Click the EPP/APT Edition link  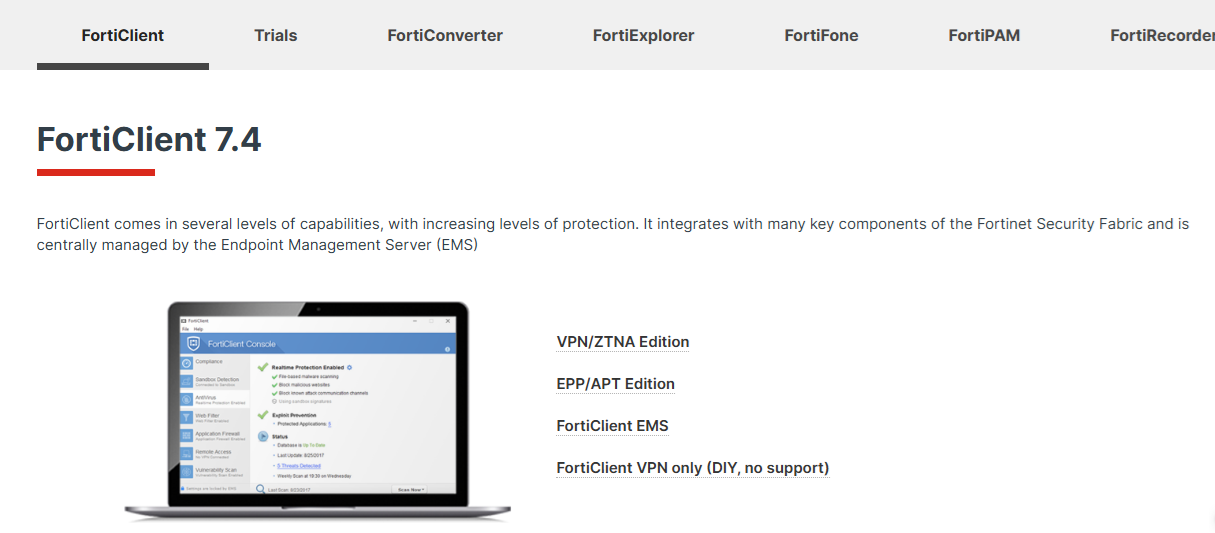click(615, 384)
